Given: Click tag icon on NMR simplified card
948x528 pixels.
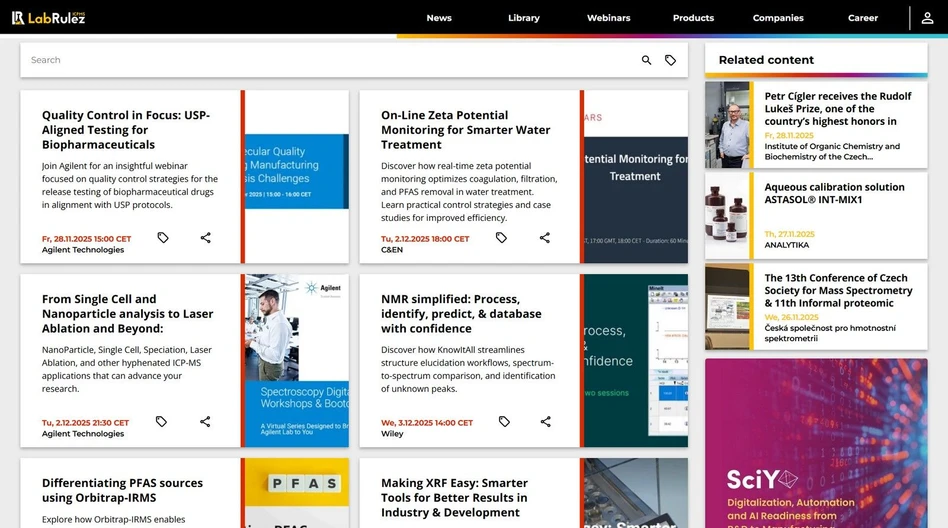Looking at the screenshot, I should tap(504, 422).
